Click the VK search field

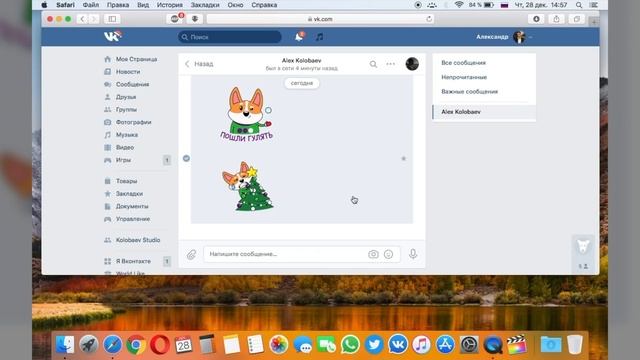click(x=229, y=37)
